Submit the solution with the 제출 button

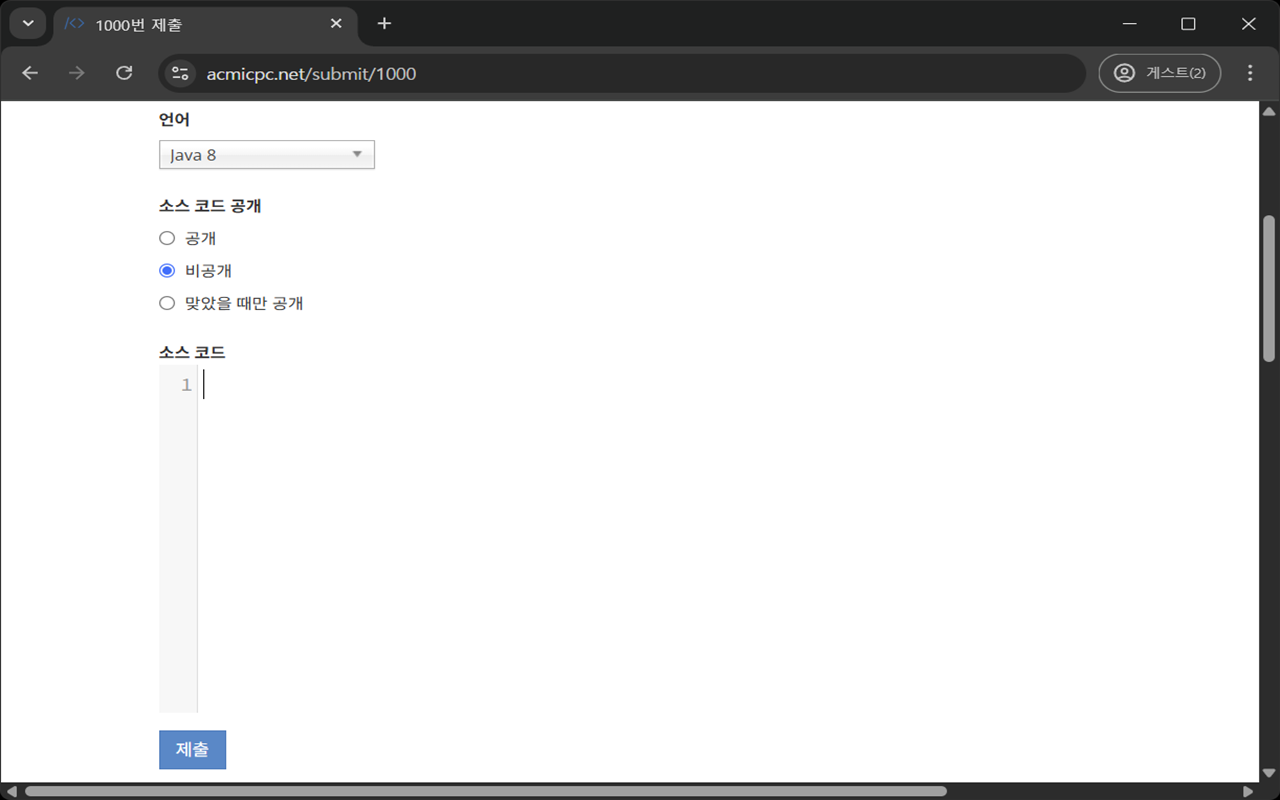click(x=192, y=749)
